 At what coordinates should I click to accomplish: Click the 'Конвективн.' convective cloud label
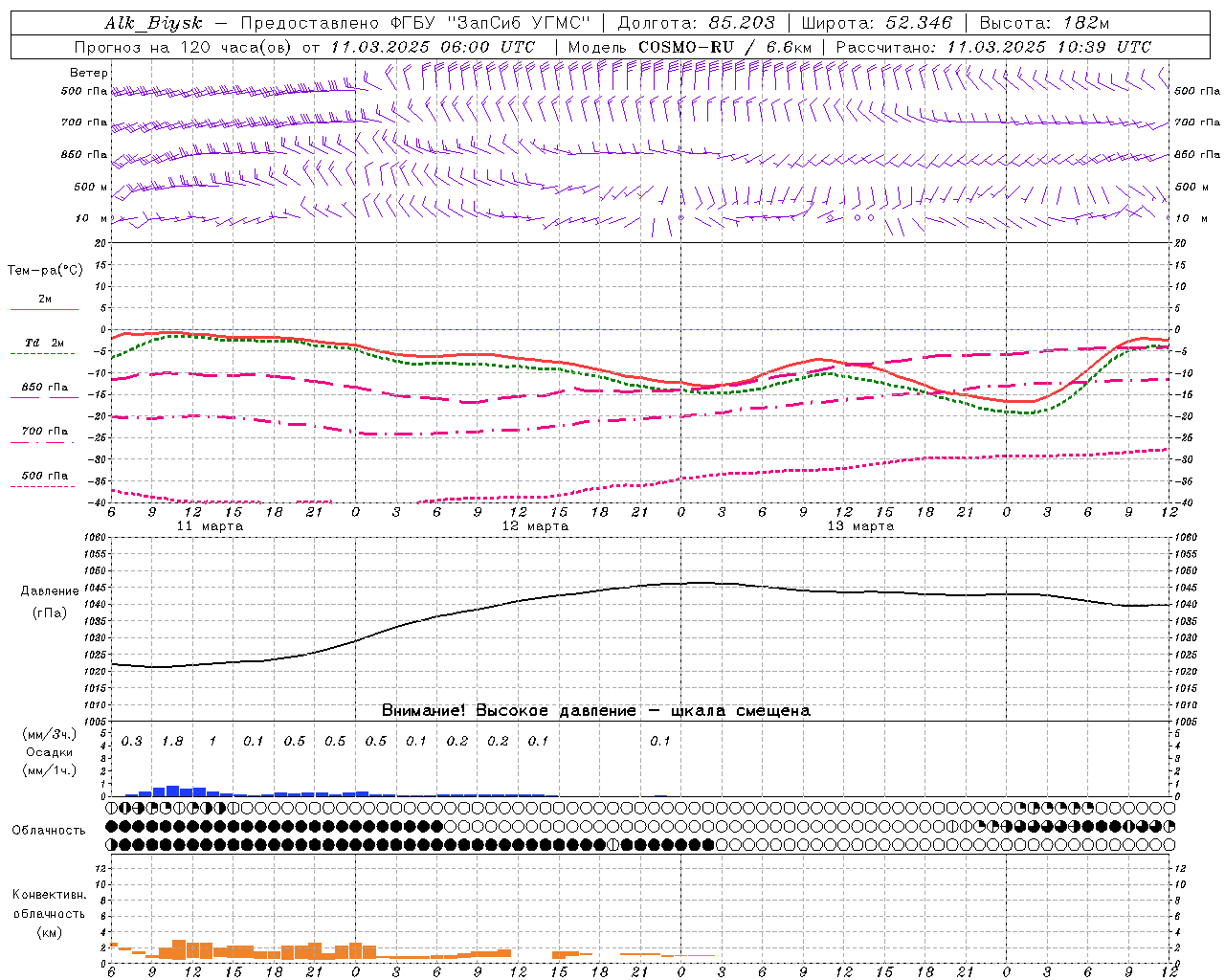click(49, 895)
